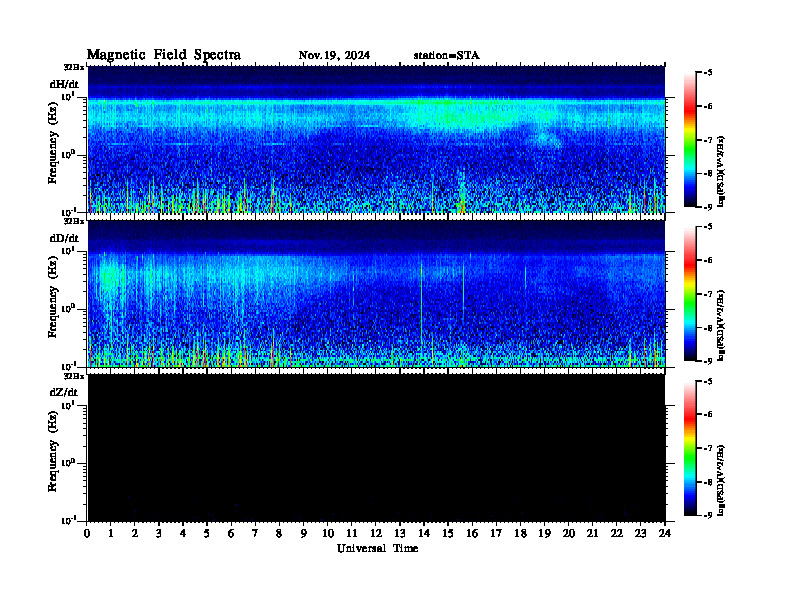Click the "16" hour tick label

tap(472, 533)
